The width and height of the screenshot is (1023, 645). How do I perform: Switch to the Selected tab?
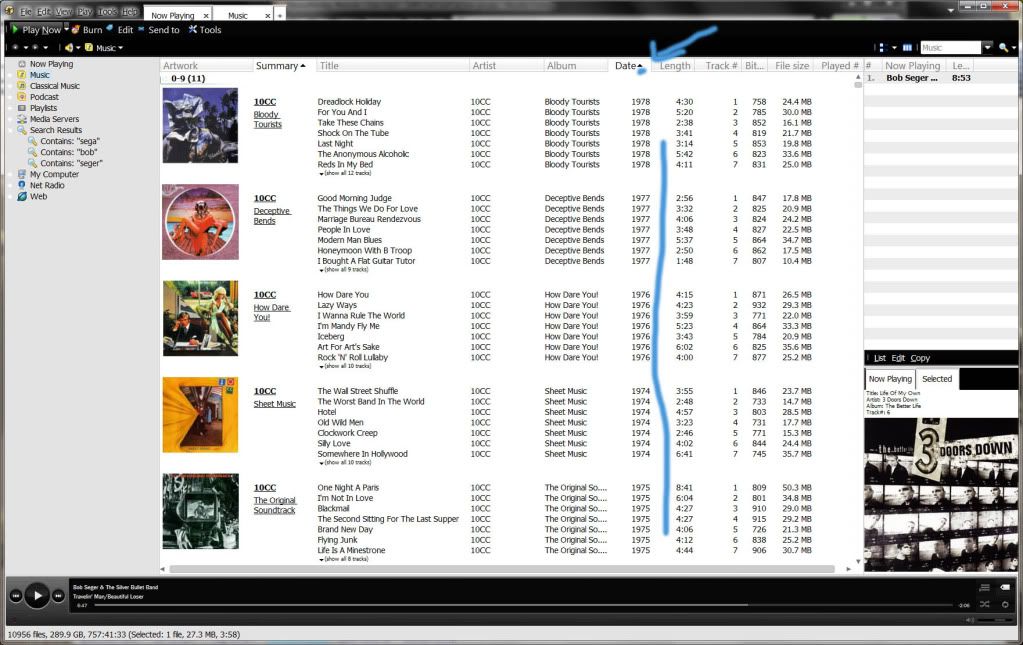click(937, 379)
